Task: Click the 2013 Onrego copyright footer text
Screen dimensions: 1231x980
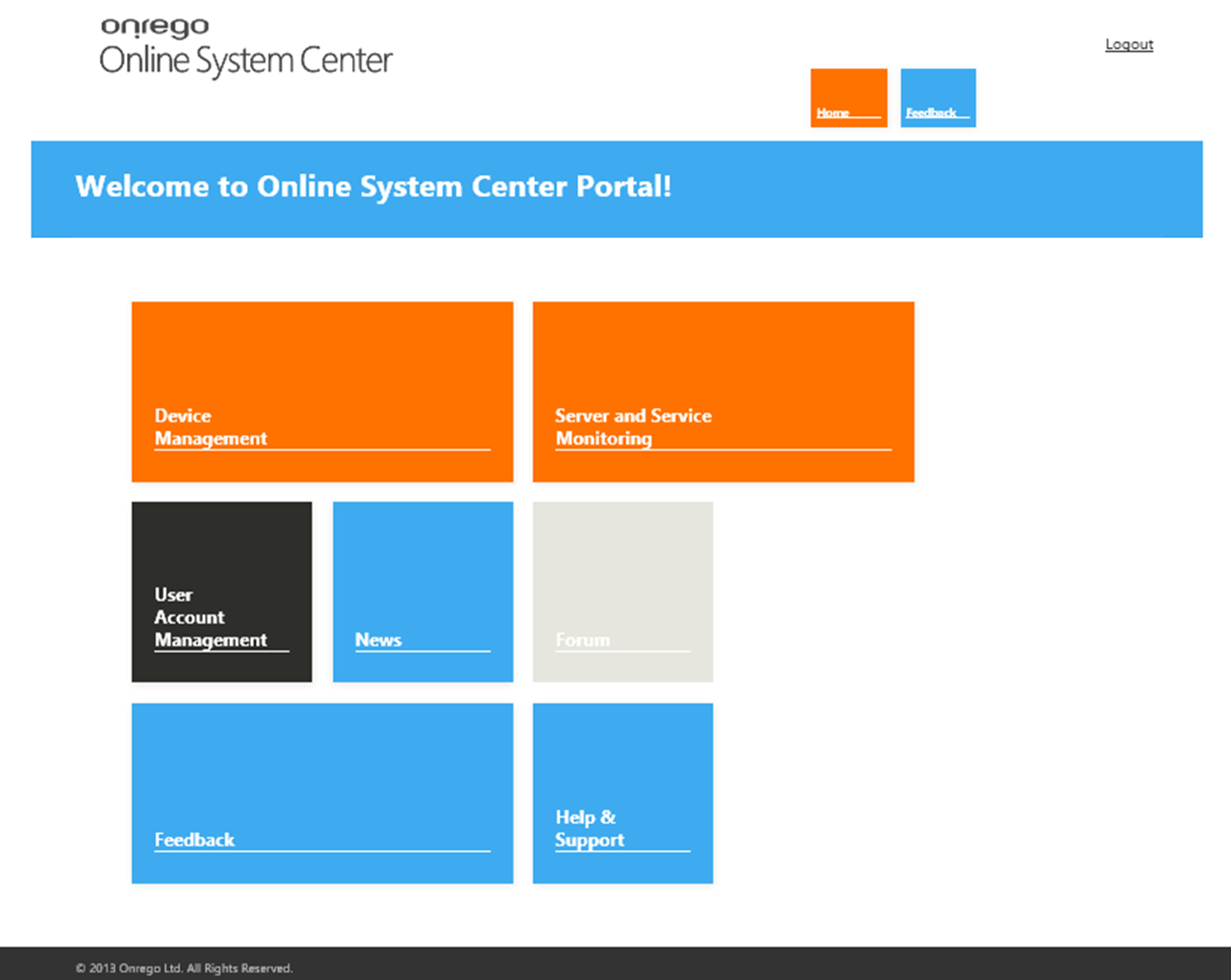Action: click(x=184, y=967)
